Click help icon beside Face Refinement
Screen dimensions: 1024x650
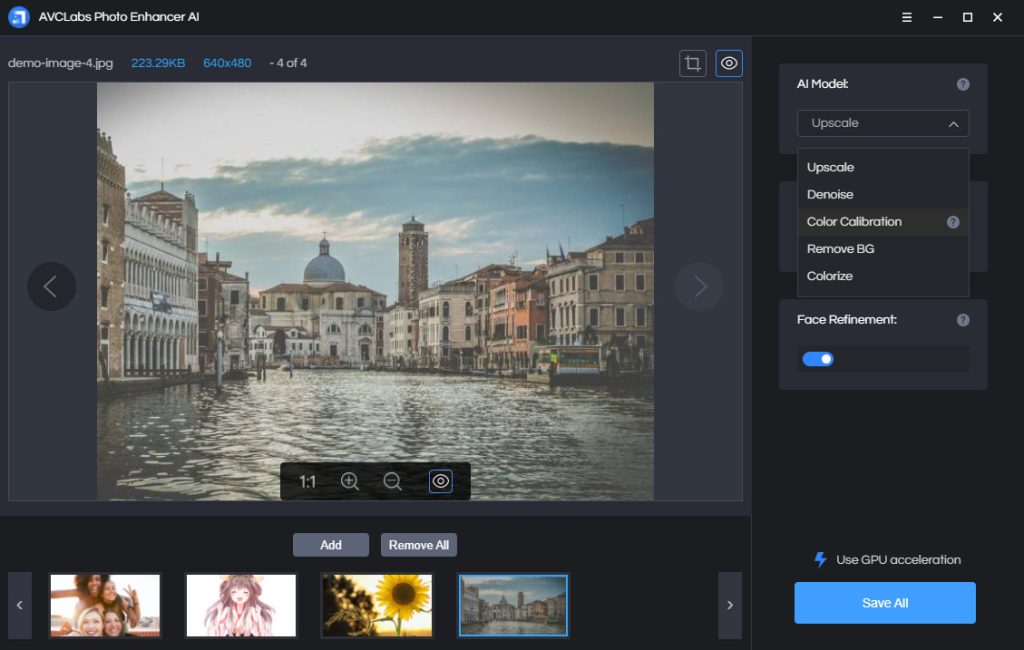click(963, 320)
